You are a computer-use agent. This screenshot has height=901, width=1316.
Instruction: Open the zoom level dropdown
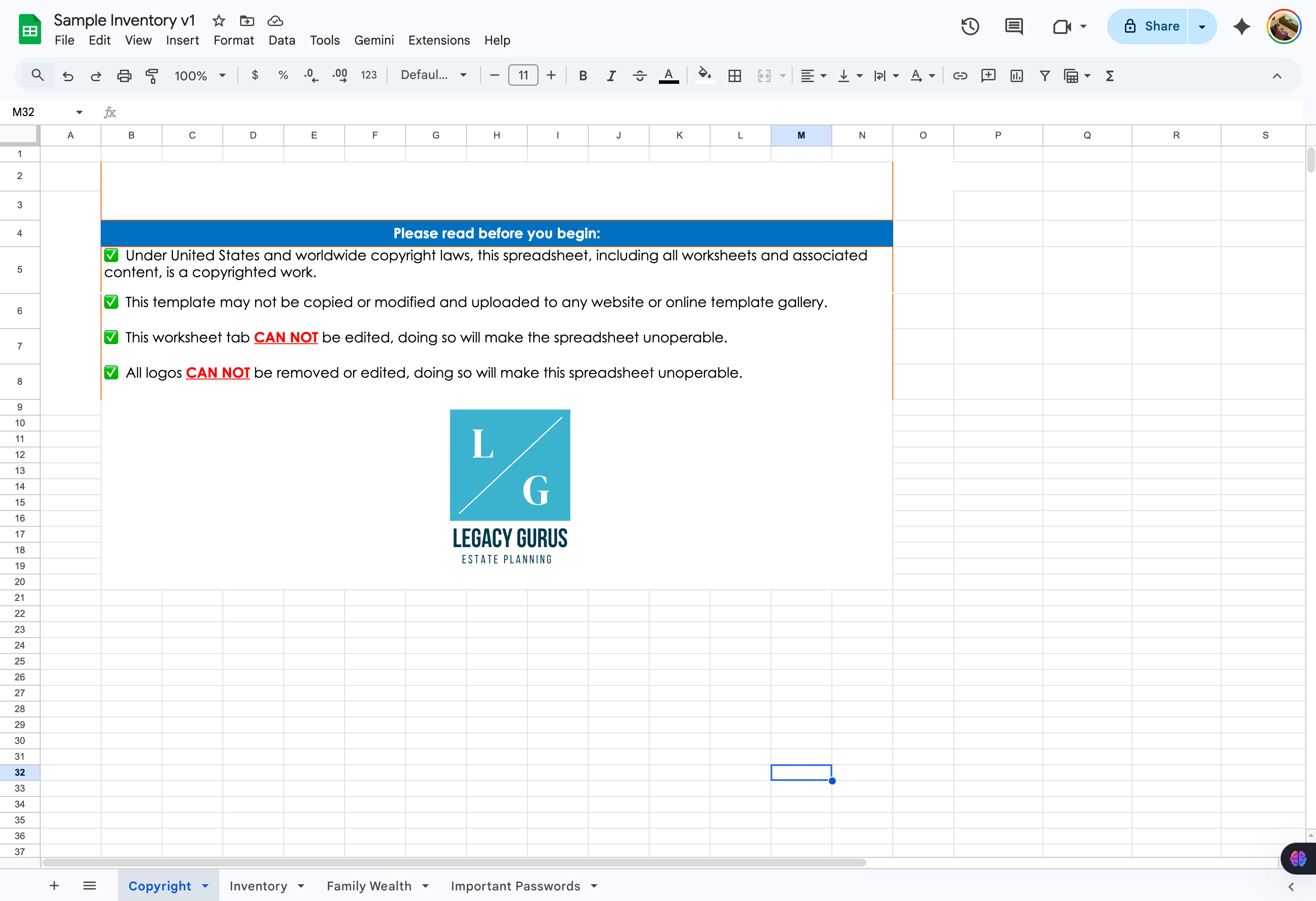pos(199,75)
